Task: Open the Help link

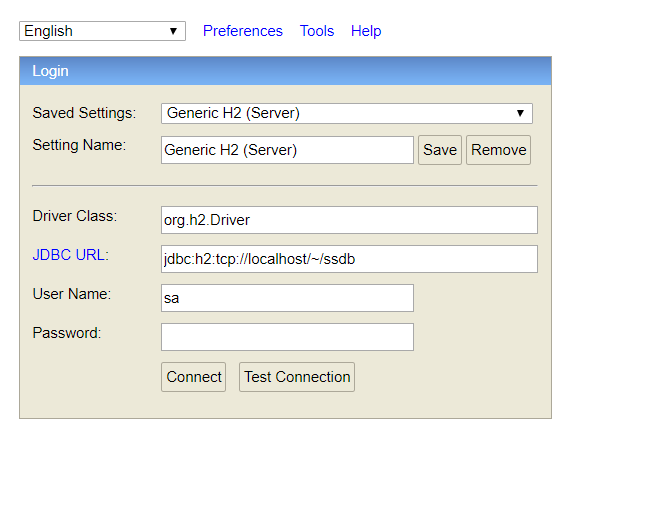Action: point(366,31)
